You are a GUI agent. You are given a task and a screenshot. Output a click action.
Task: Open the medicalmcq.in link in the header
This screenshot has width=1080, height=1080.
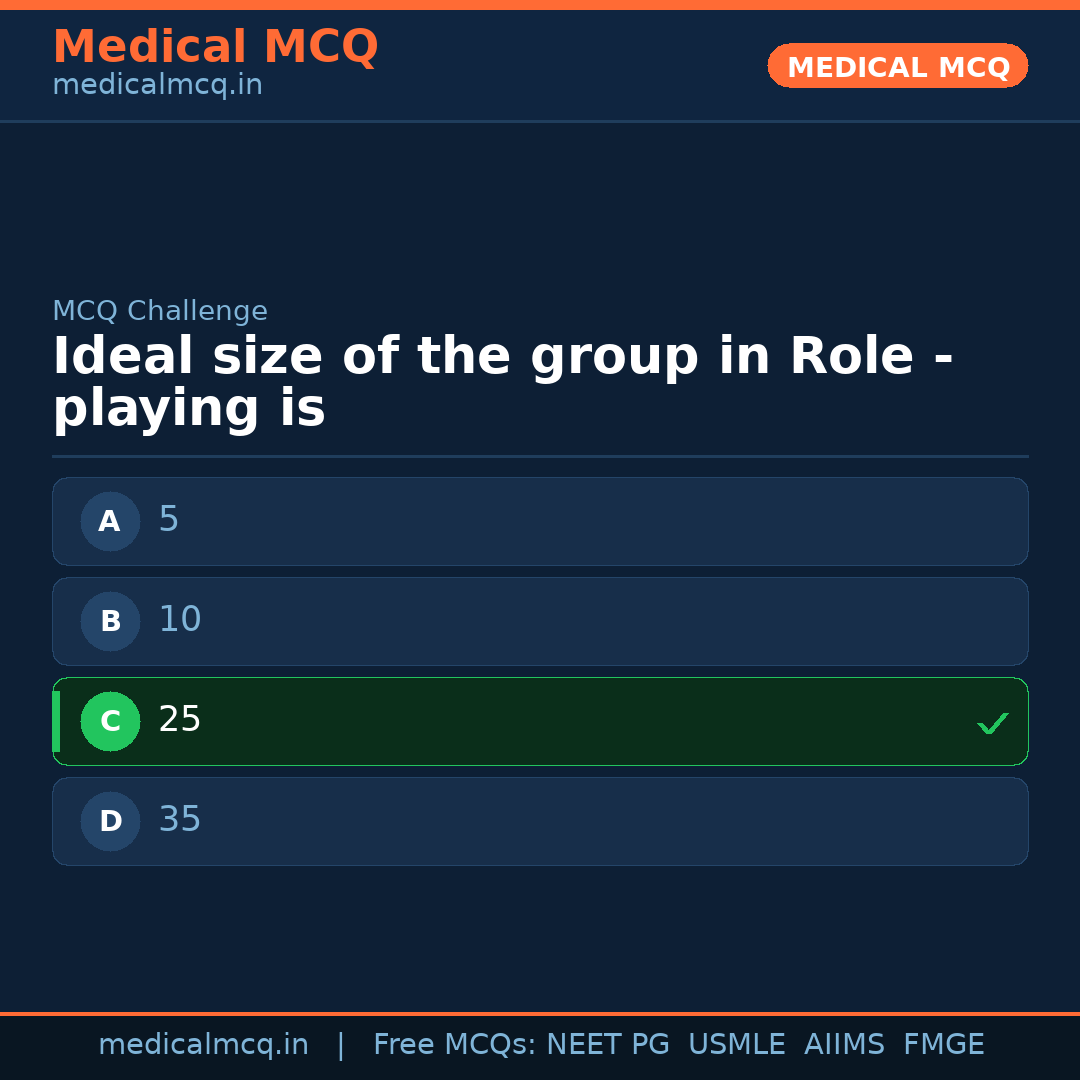tap(157, 84)
